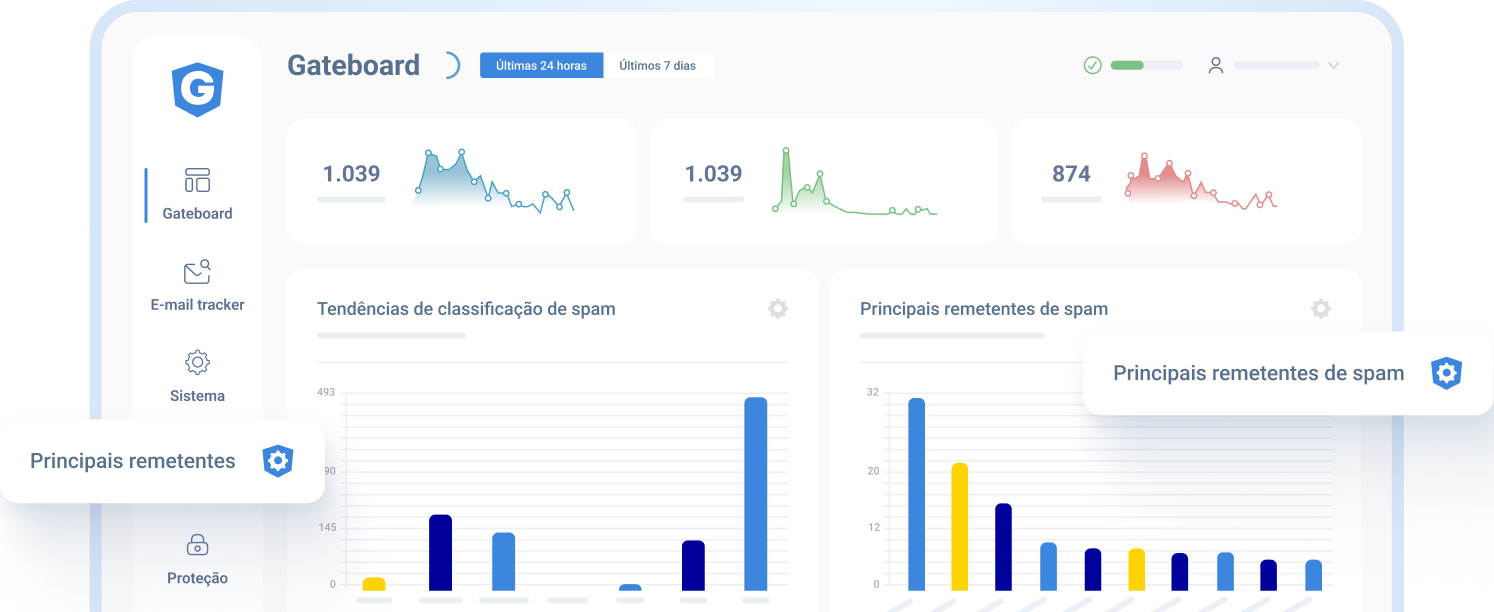Viewport: 1494px width, 612px height.
Task: Expand the user account dropdown chevron
Action: [x=1332, y=66]
